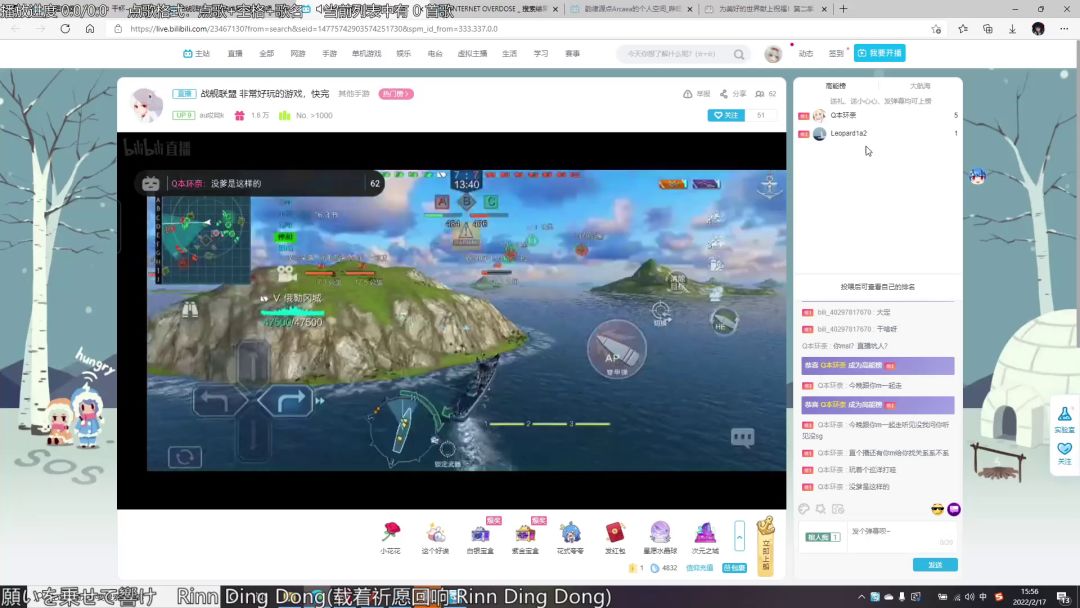
Task: Click the taskbar volume icon
Action: (x=969, y=596)
